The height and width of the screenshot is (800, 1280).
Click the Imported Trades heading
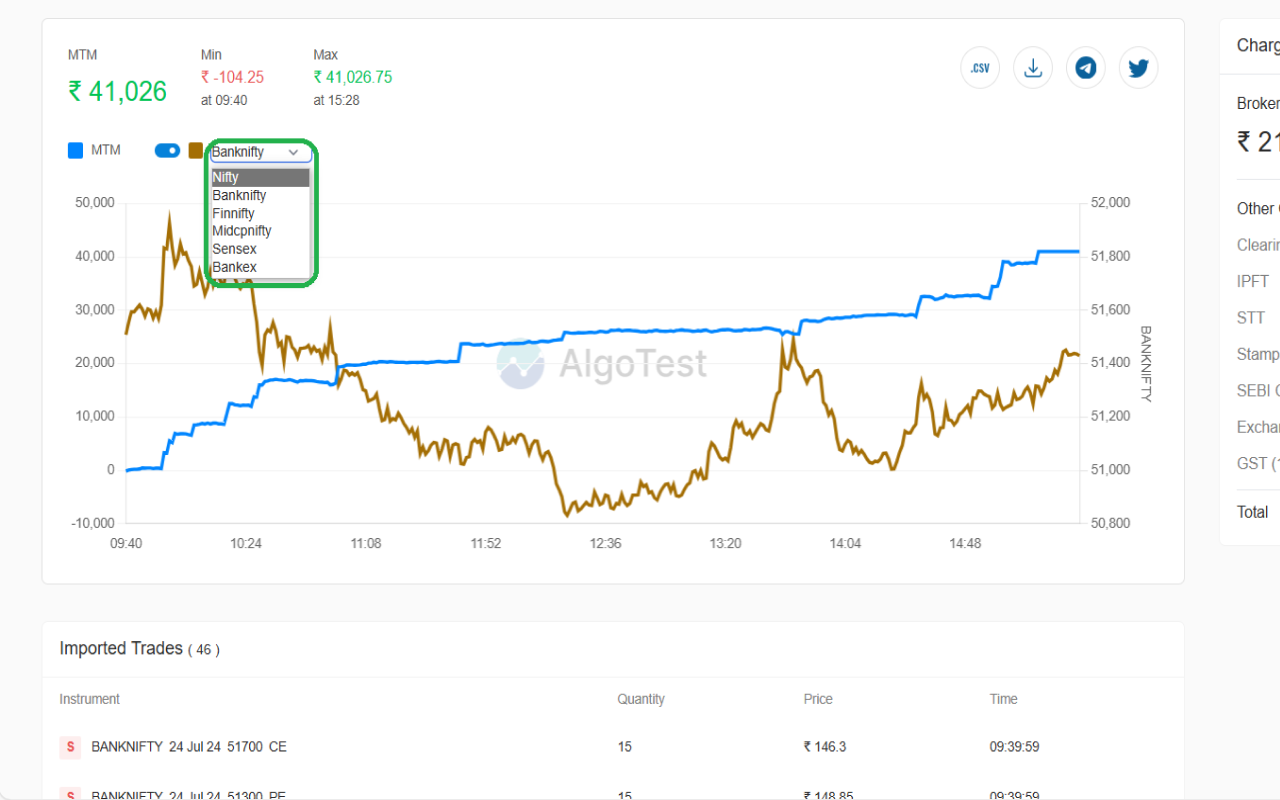[x=121, y=648]
